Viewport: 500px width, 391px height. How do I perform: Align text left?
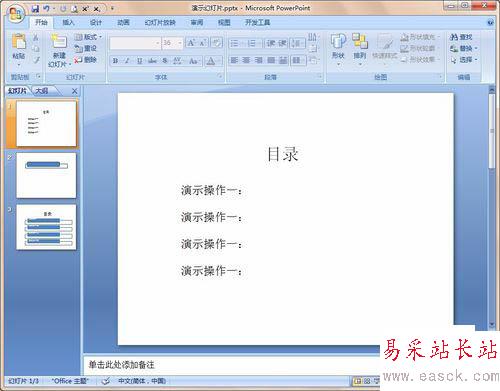[234, 60]
